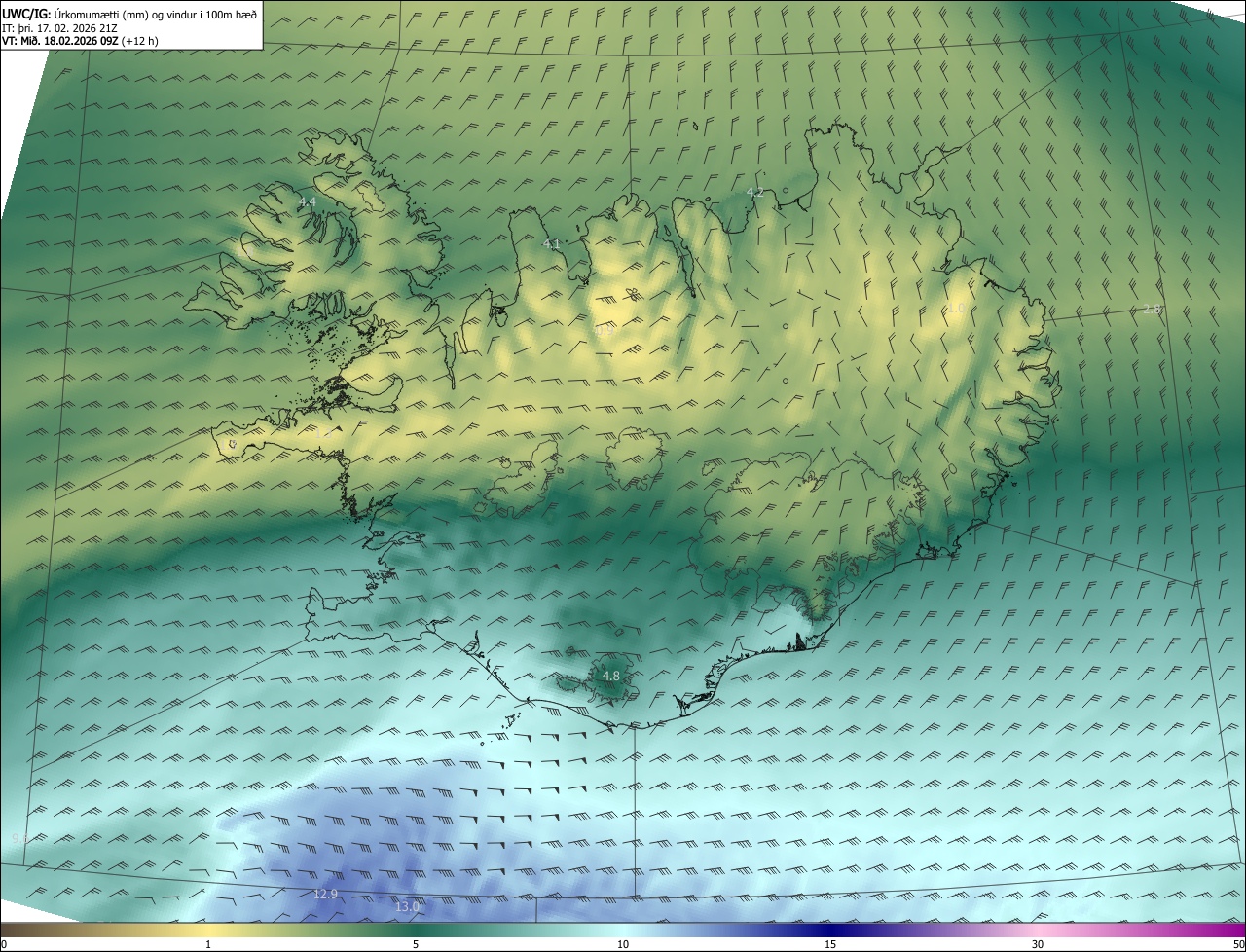This screenshot has height=952, width=1246.
Task: Select the 2.8 value label on the map
Action: tap(1152, 310)
